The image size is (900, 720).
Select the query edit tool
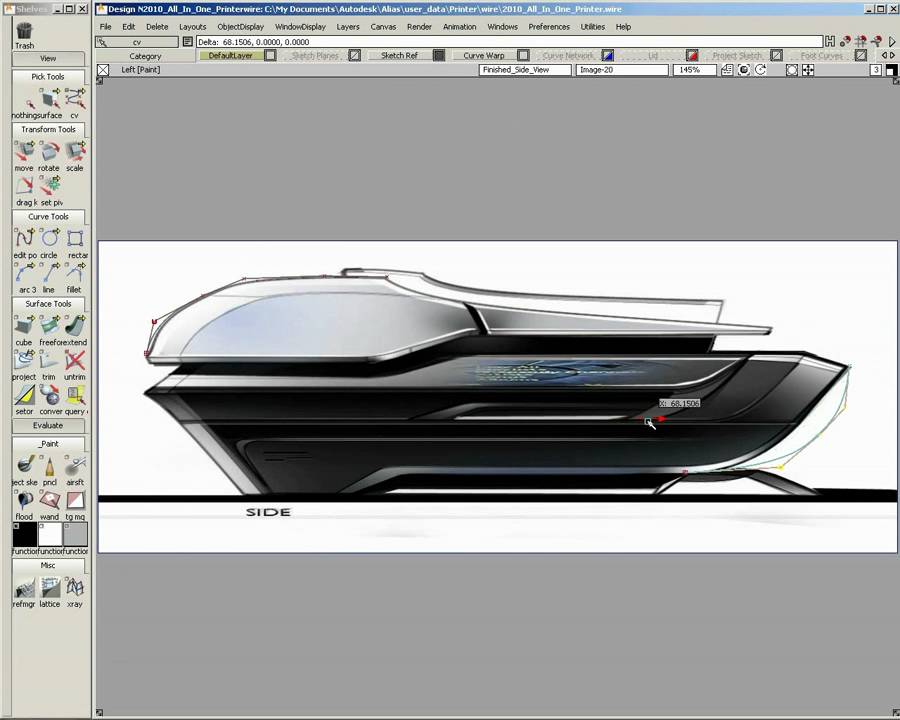click(75, 395)
